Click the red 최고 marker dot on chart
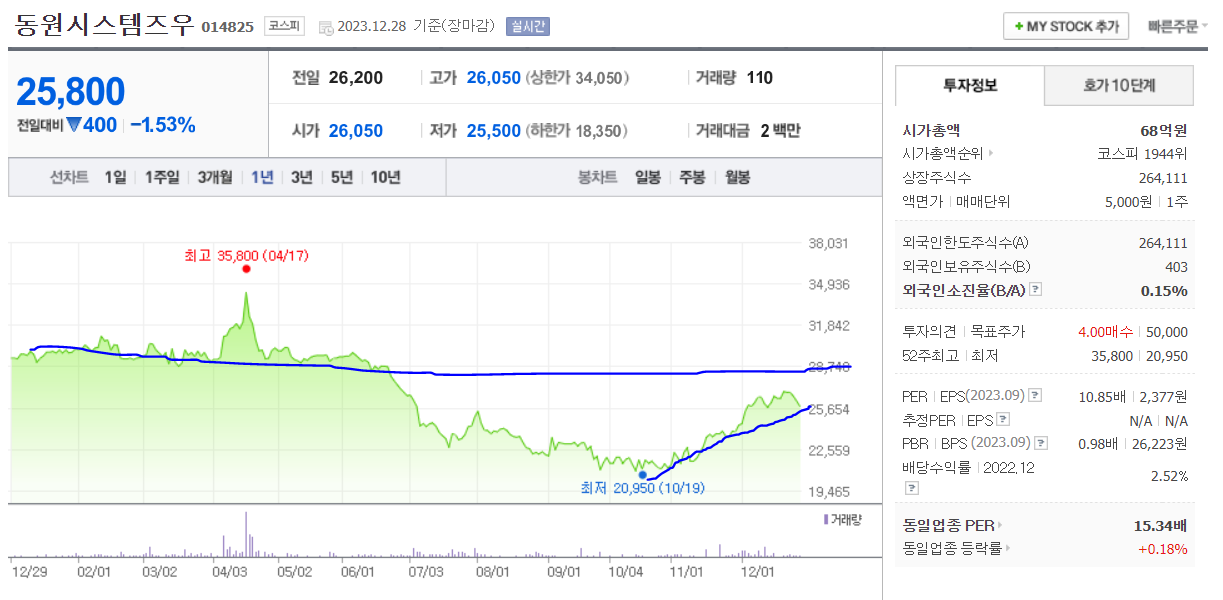 click(246, 269)
